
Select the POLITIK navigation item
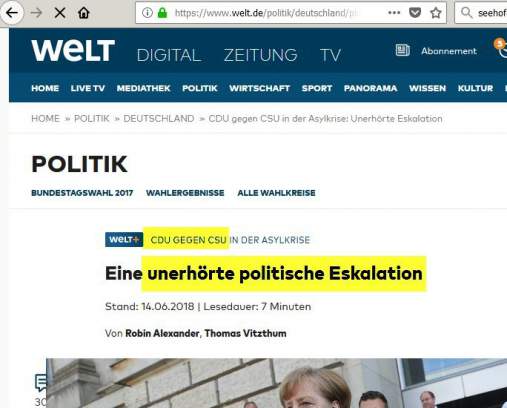200,88
